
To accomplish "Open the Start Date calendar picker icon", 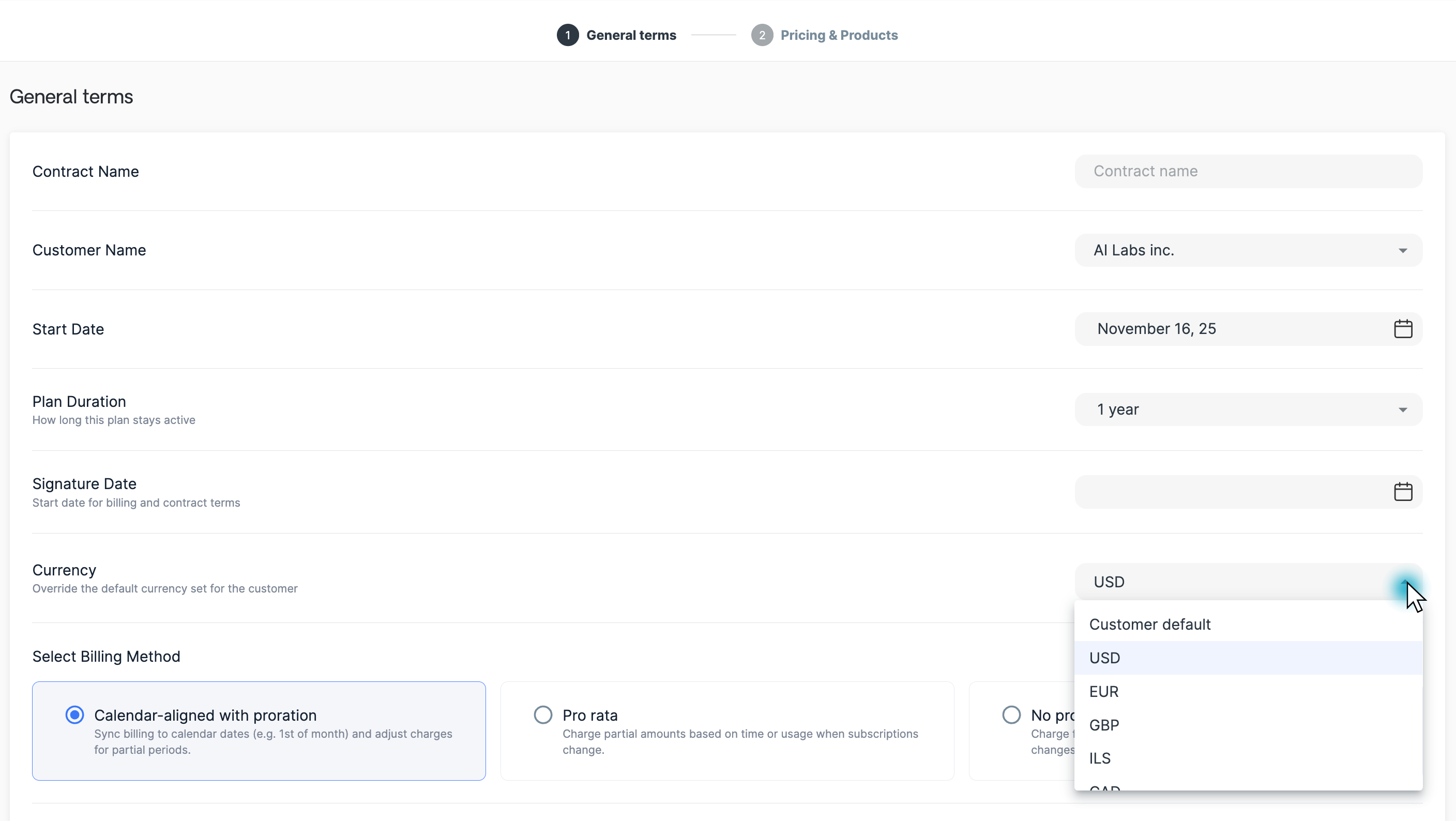I will click(x=1402, y=329).
